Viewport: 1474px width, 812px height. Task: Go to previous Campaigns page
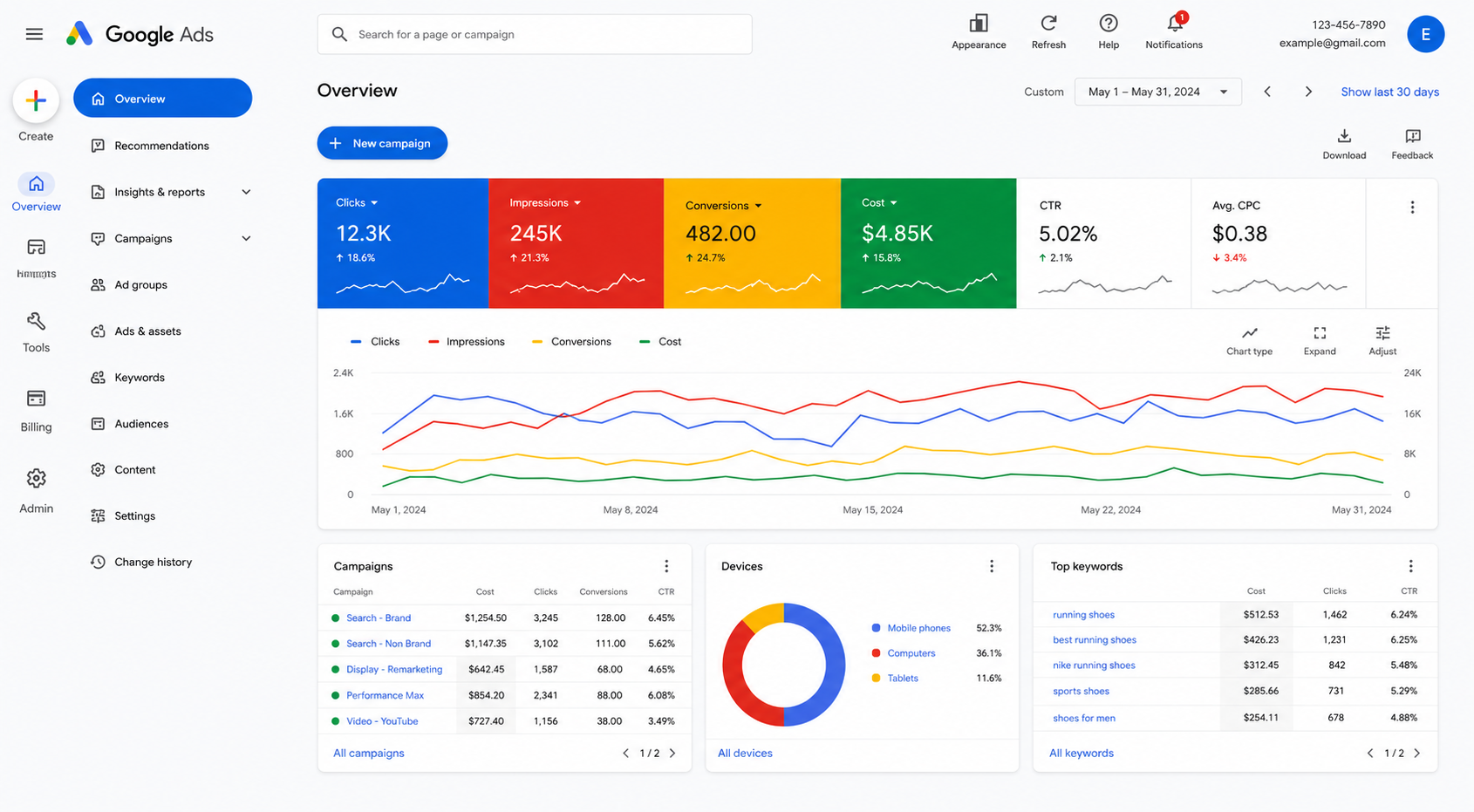click(625, 753)
